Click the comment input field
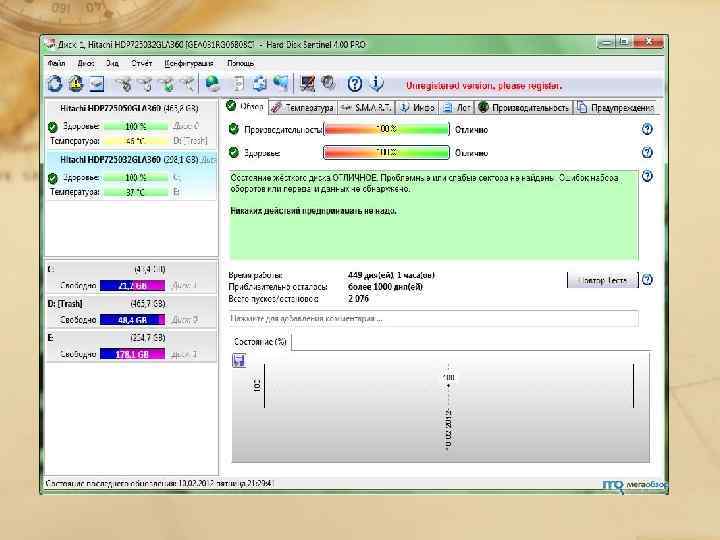The height and width of the screenshot is (540, 720). (x=433, y=318)
